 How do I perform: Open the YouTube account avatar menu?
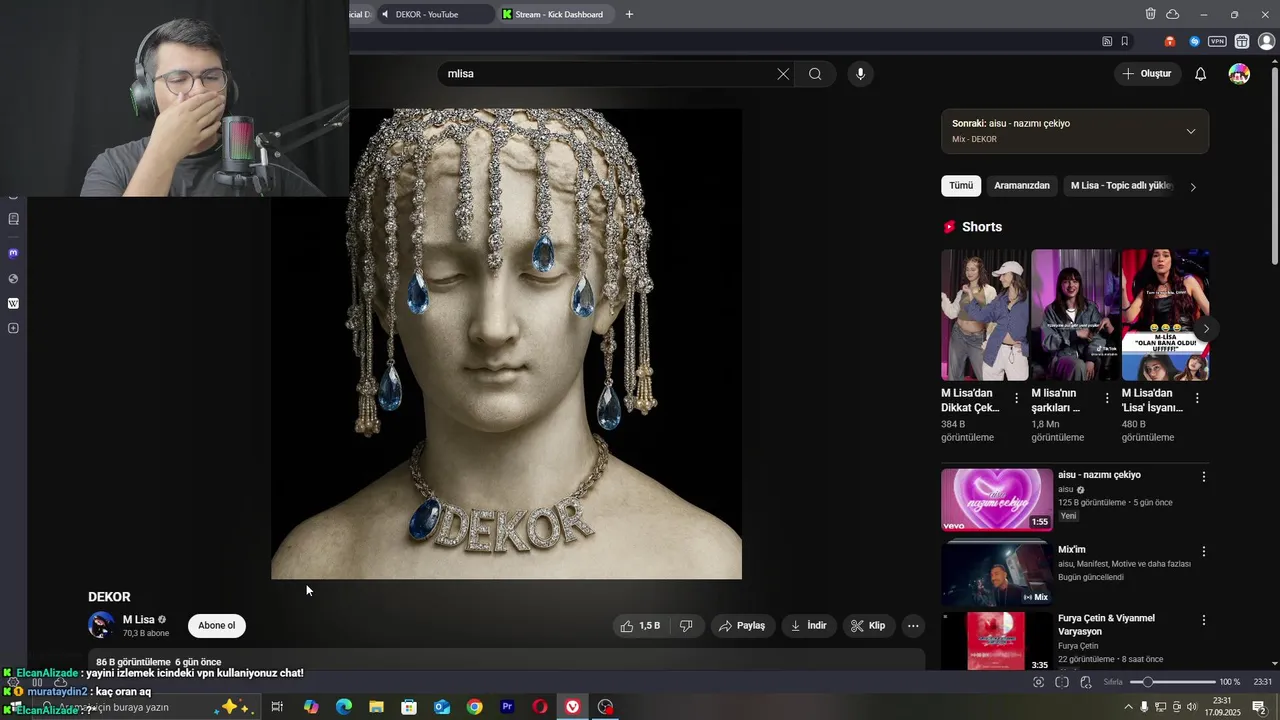1239,74
